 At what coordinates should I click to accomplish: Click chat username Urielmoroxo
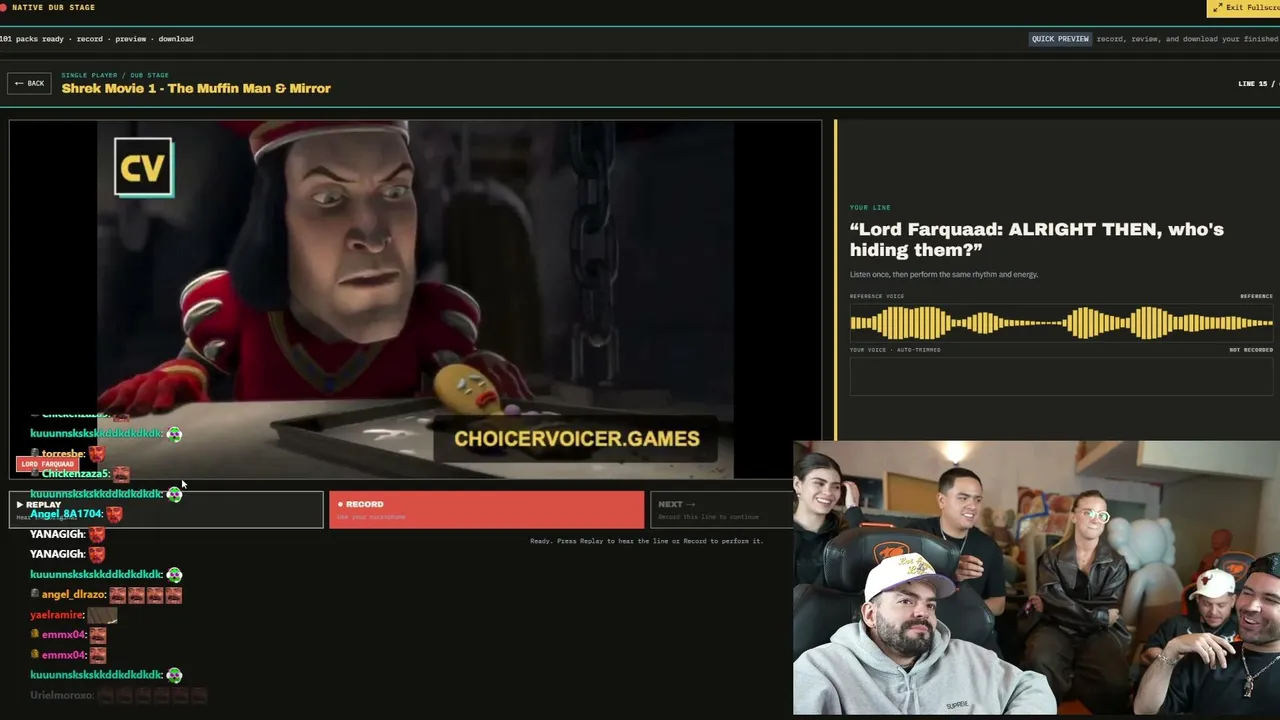(x=62, y=695)
